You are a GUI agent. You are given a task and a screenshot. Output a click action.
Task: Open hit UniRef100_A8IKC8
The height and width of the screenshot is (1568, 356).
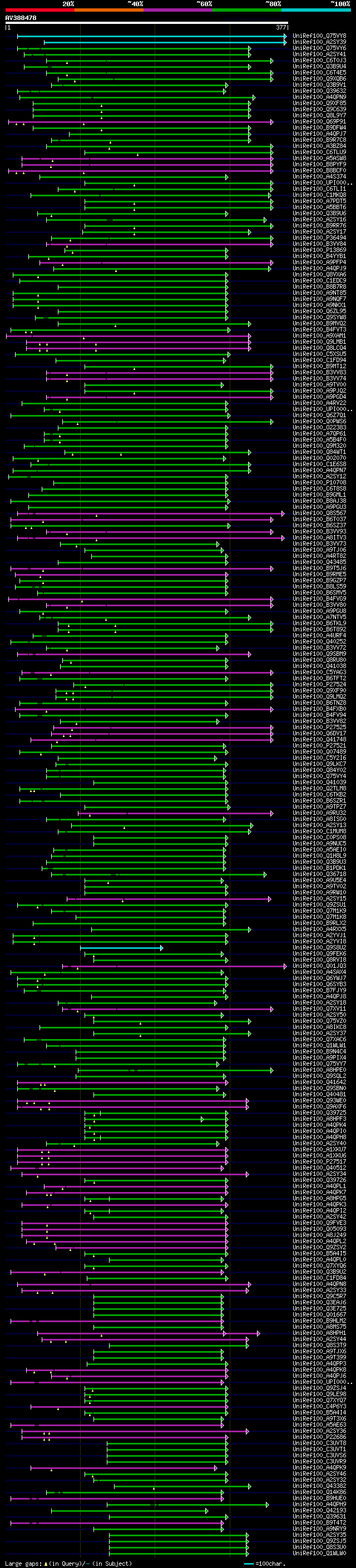319,1027
